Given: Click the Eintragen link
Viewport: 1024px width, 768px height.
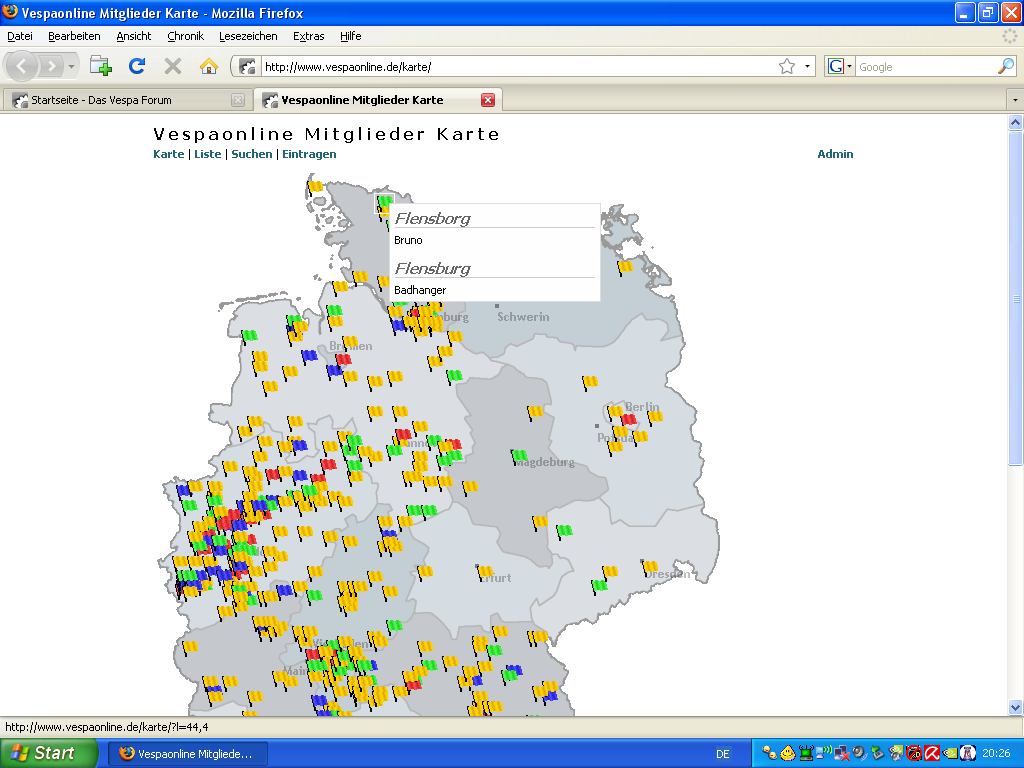Looking at the screenshot, I should pyautogui.click(x=309, y=154).
